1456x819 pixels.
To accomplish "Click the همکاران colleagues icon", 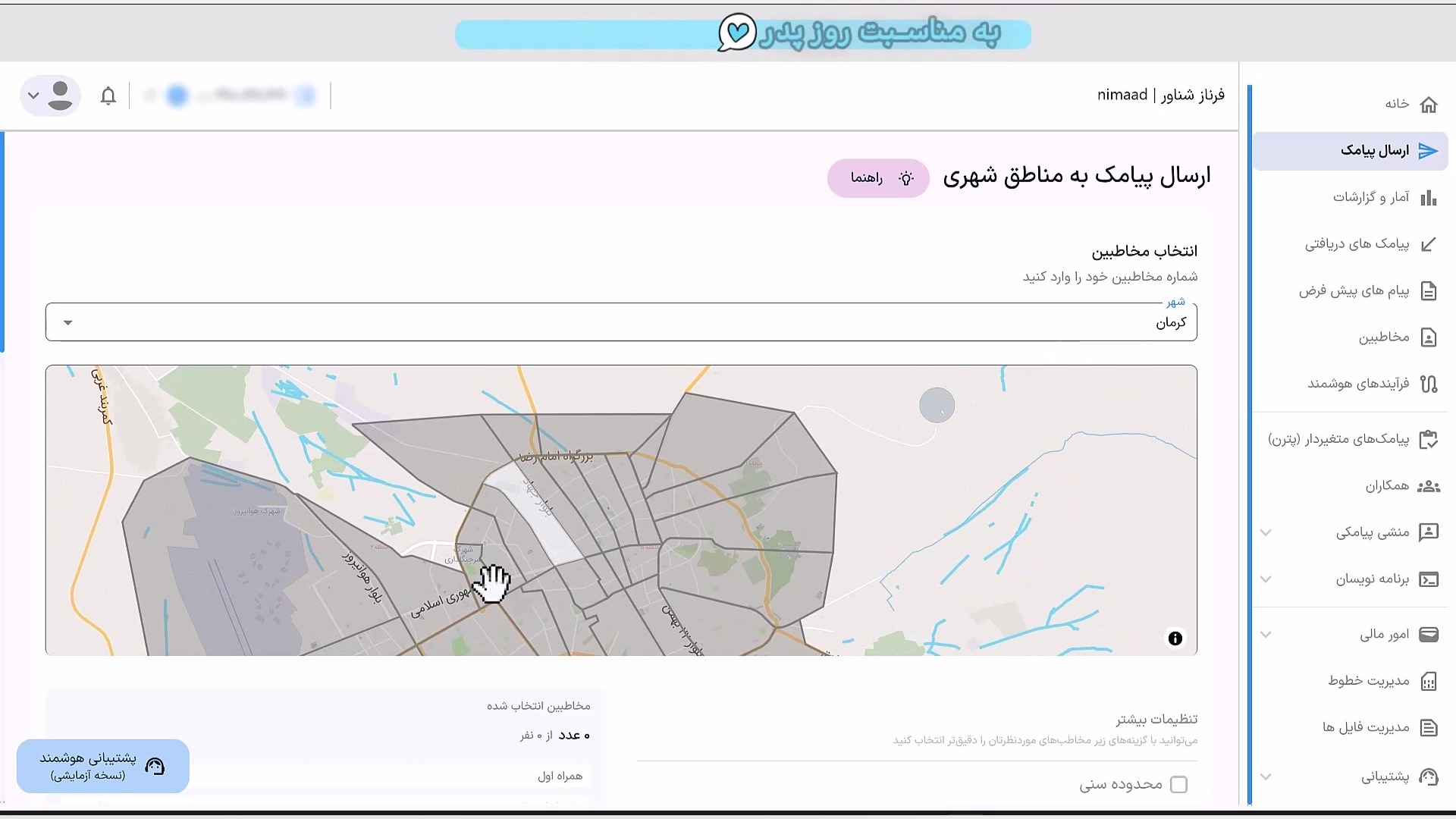I will point(1428,486).
